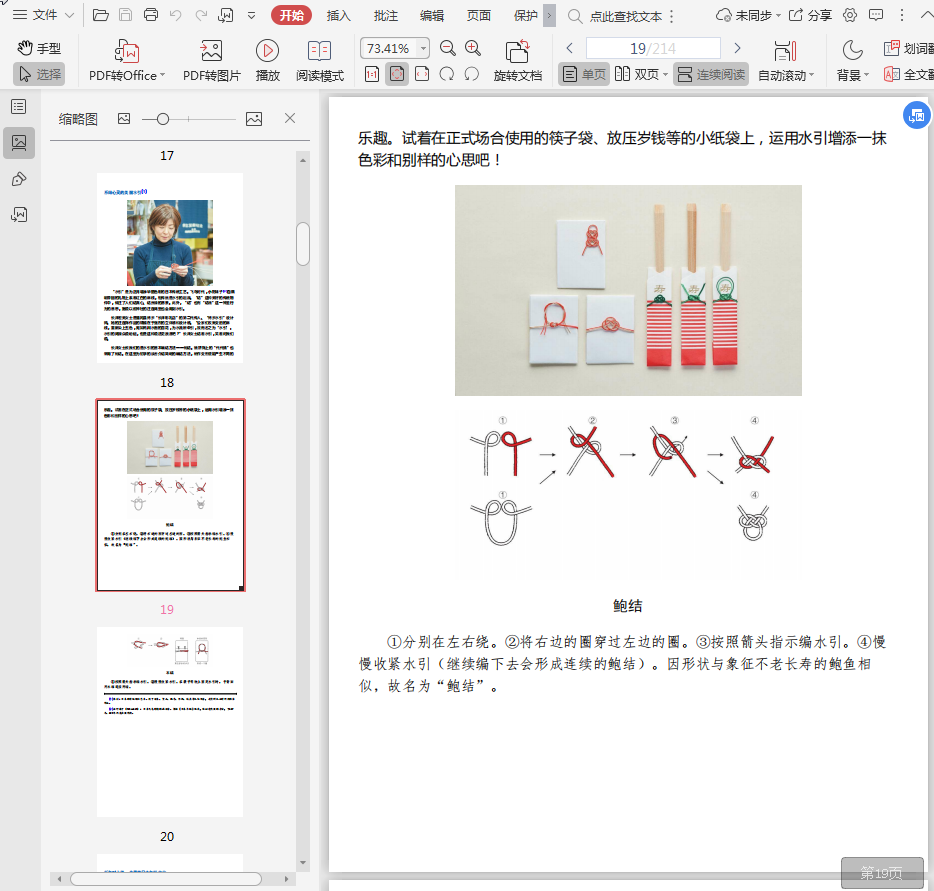Screen dimensions: 934x891
Task: Click small thumbnail size icon
Action: (124, 119)
